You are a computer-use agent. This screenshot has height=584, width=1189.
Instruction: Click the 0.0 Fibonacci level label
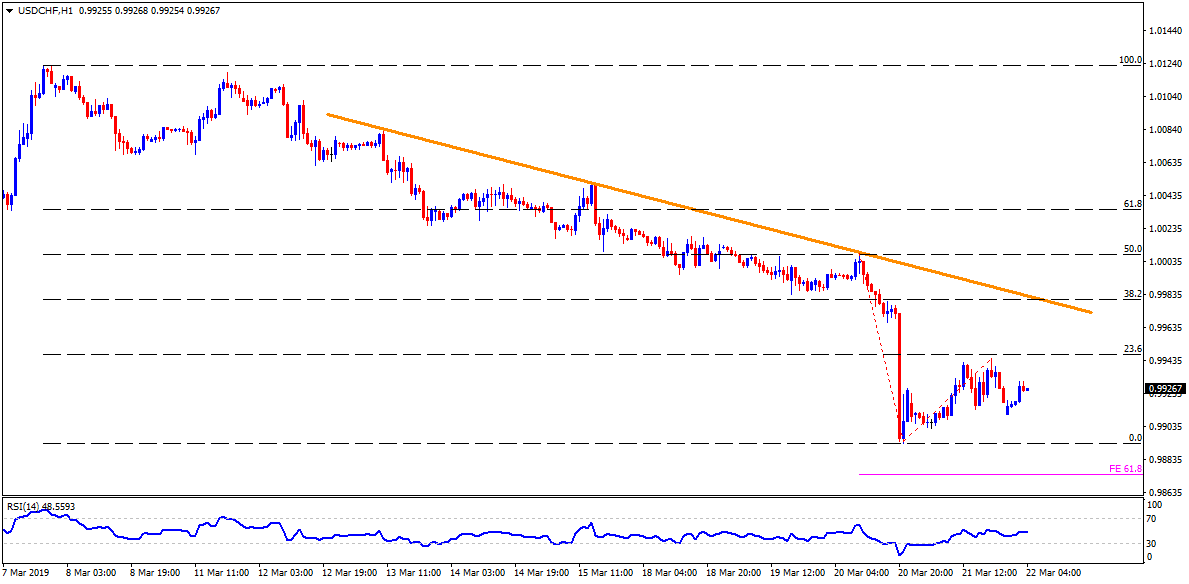point(1135,438)
